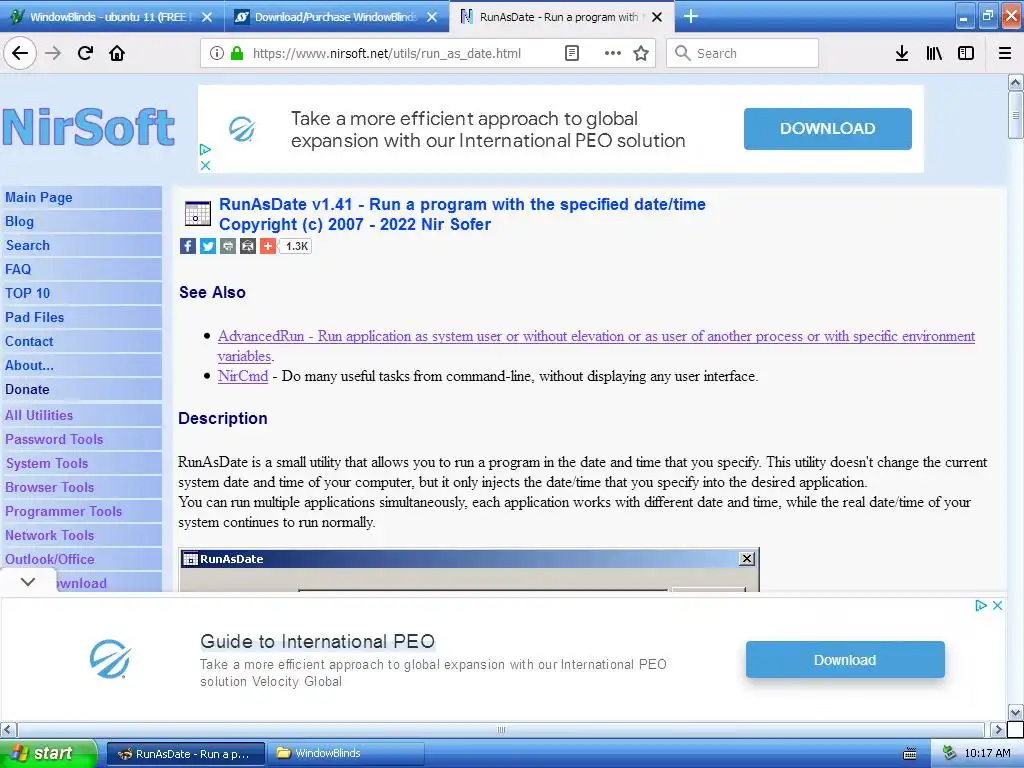The height and width of the screenshot is (768, 1024).
Task: Close the RunAsDate tab
Action: point(658,17)
